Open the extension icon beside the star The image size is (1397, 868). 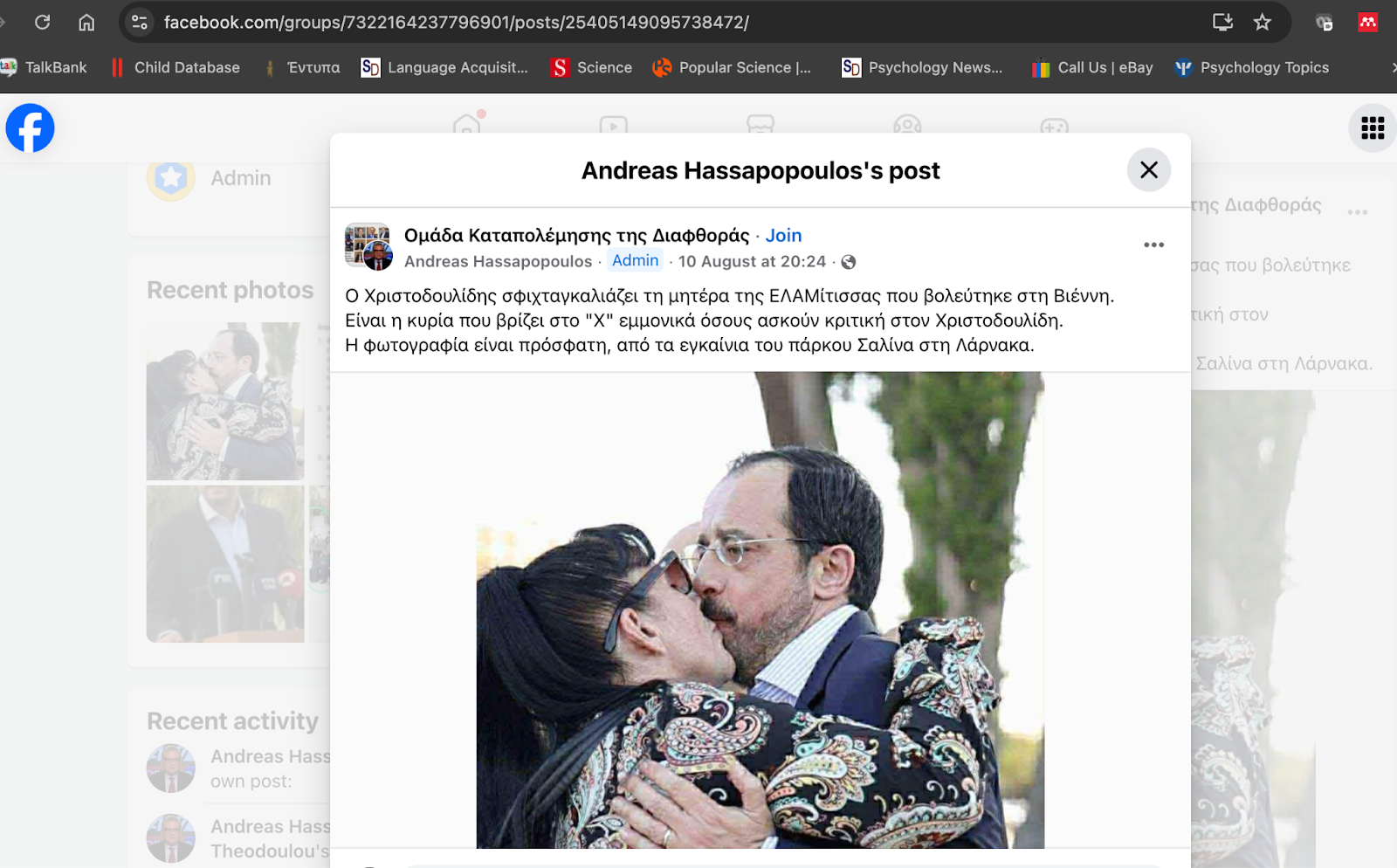(1325, 22)
